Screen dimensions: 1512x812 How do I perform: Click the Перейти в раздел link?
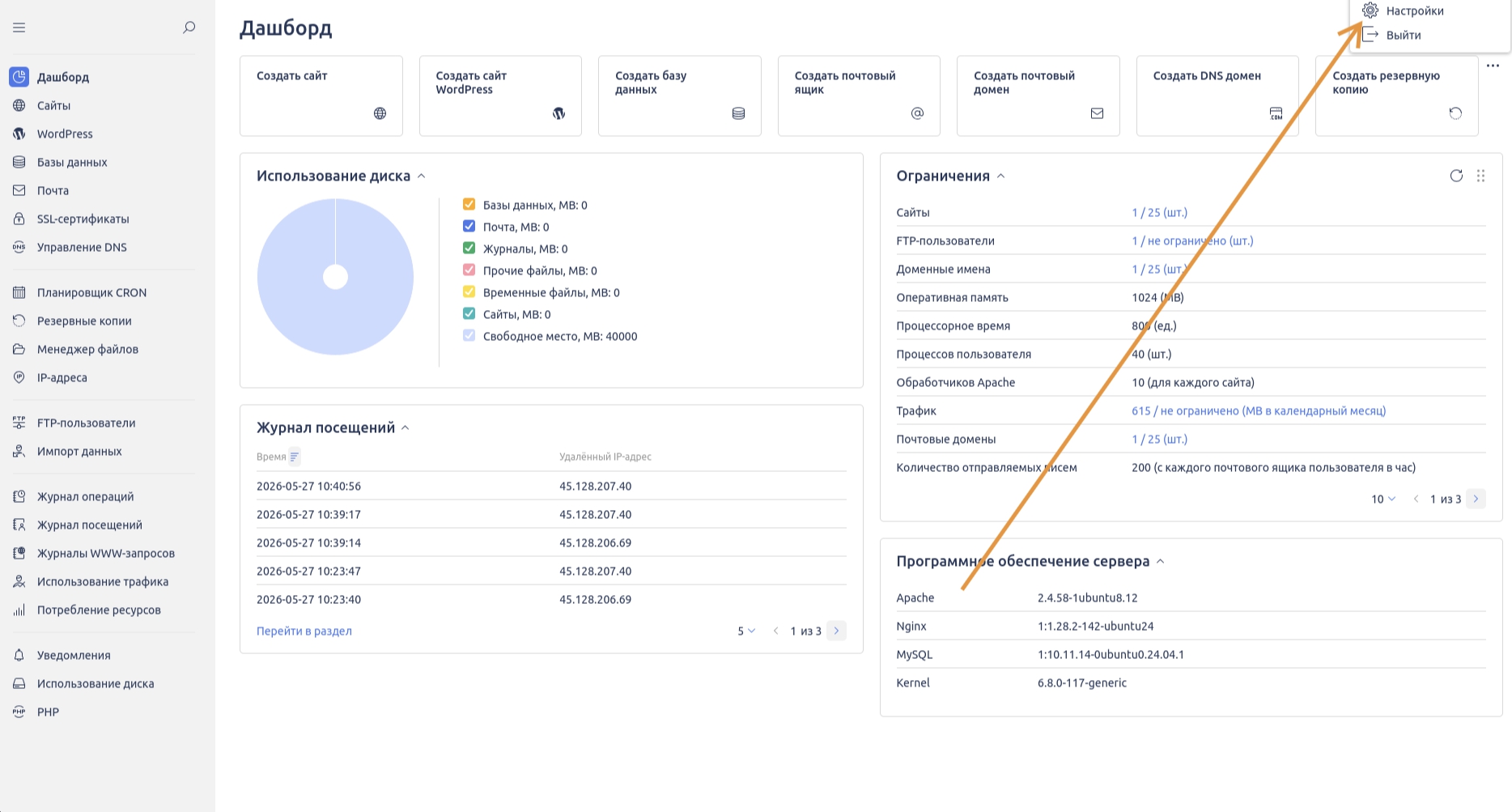click(x=304, y=631)
